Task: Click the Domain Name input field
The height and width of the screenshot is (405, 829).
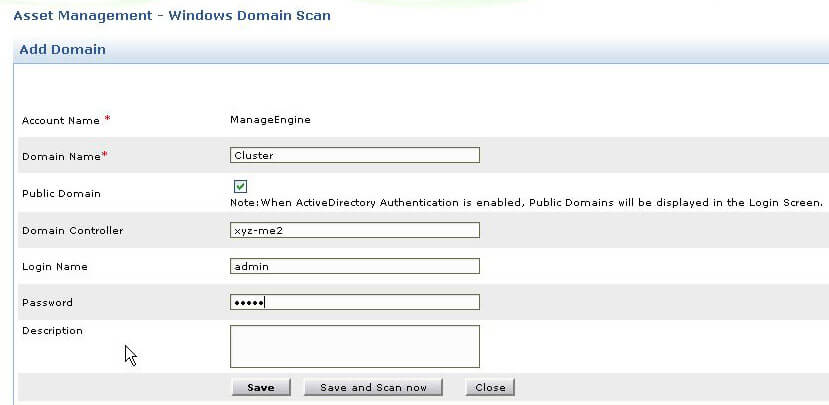Action: pos(354,155)
